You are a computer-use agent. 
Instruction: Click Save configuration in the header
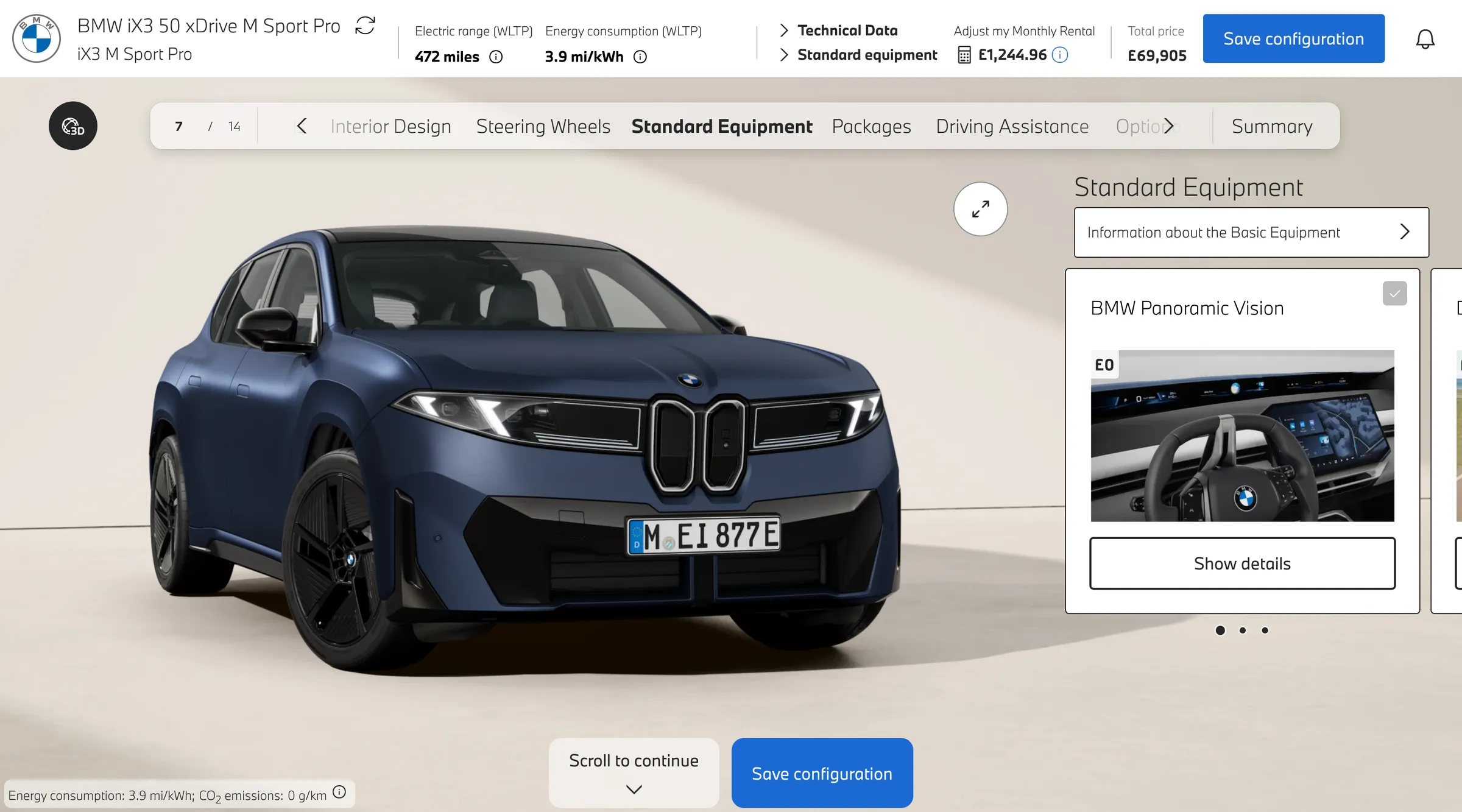pyautogui.click(x=1293, y=38)
